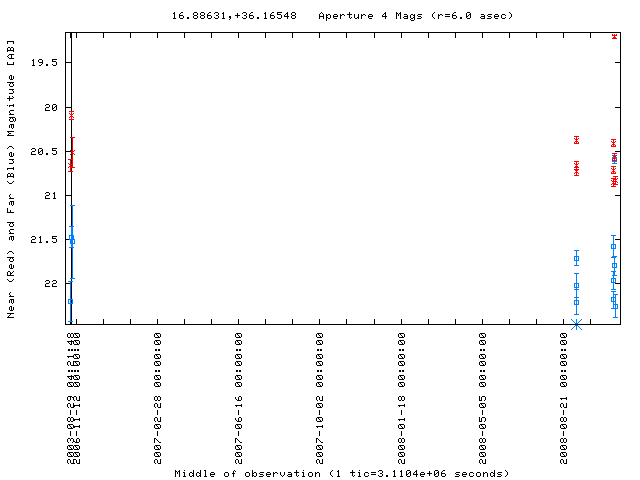Click the date label "2008-05-05 00:00:00"
Image resolution: width=640 pixels, height=480 pixels.
(482, 398)
